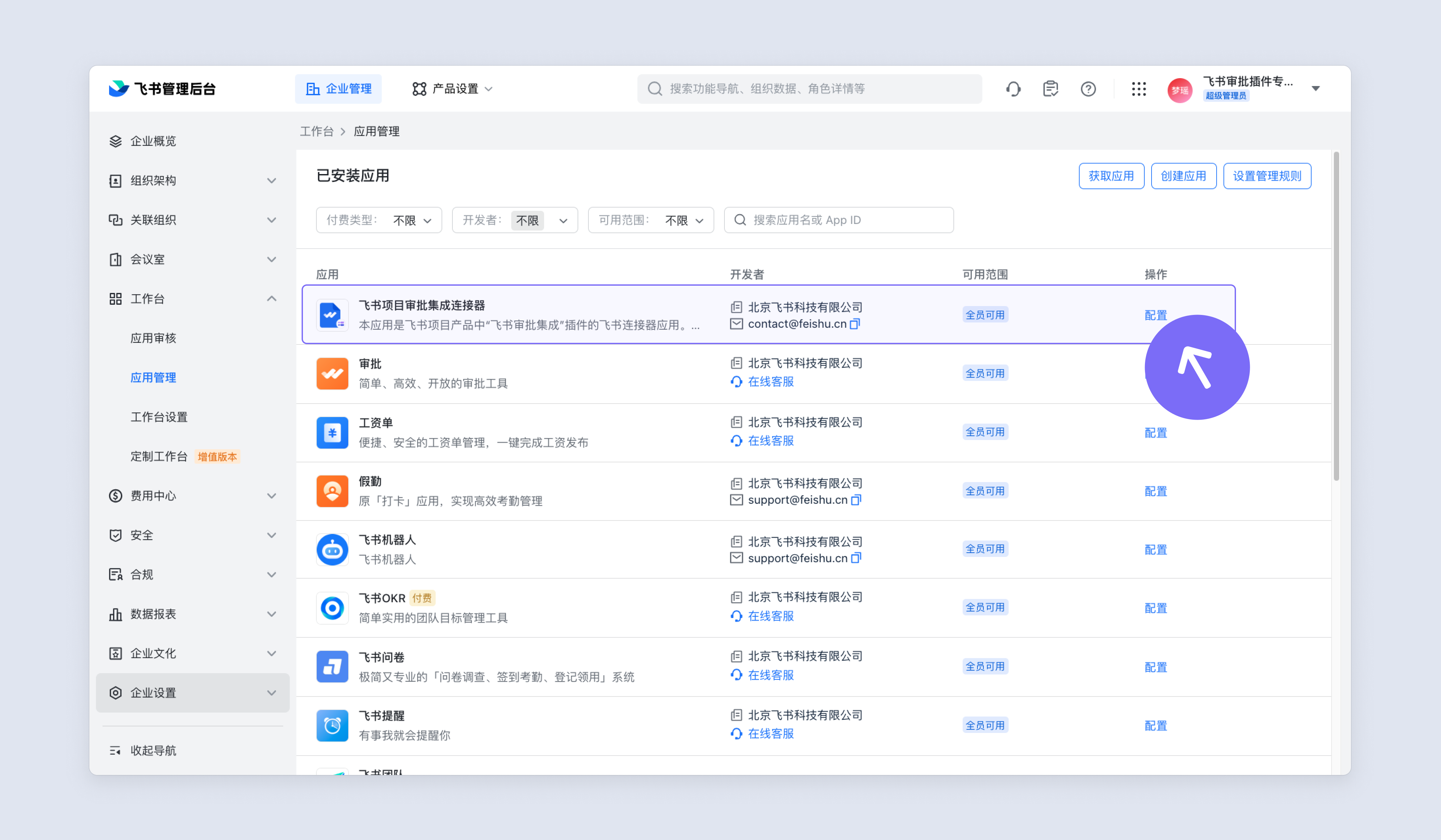
Task: Click the 收起导航 collapse navigation icon
Action: point(115,750)
